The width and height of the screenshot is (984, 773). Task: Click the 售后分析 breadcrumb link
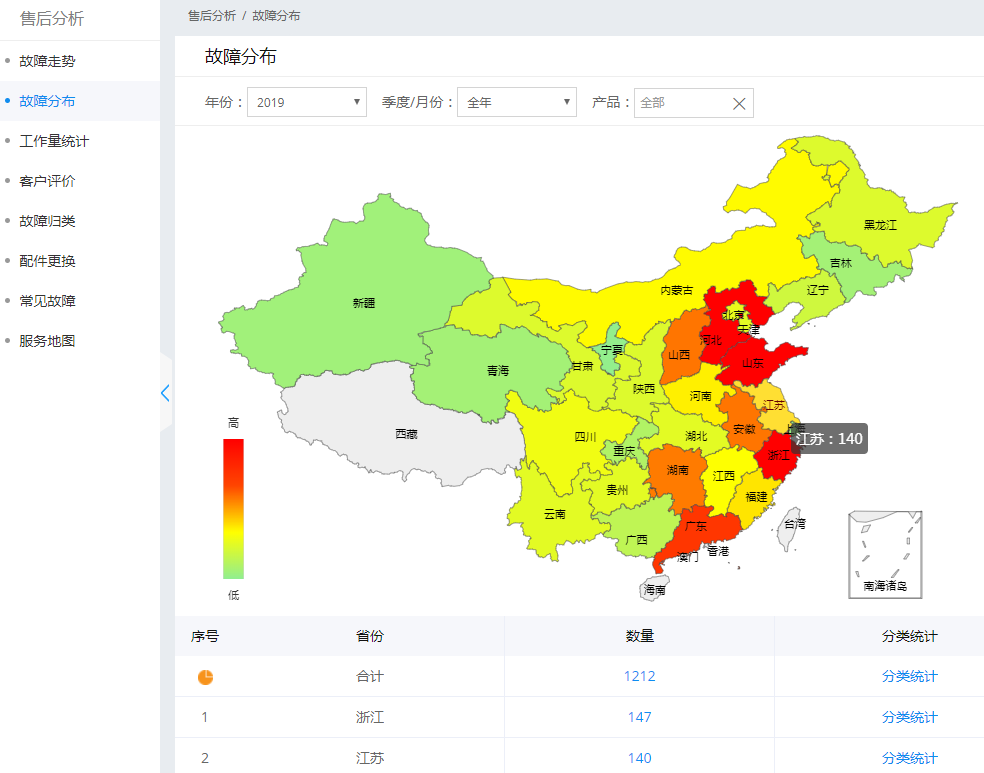pos(212,16)
